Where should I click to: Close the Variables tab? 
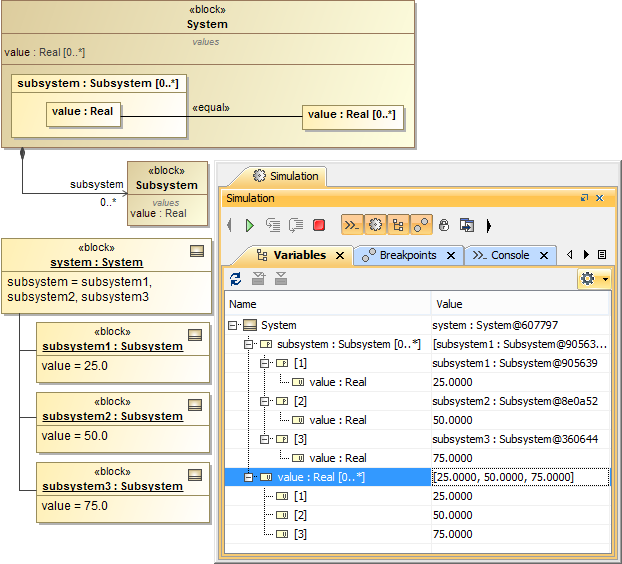coord(340,256)
